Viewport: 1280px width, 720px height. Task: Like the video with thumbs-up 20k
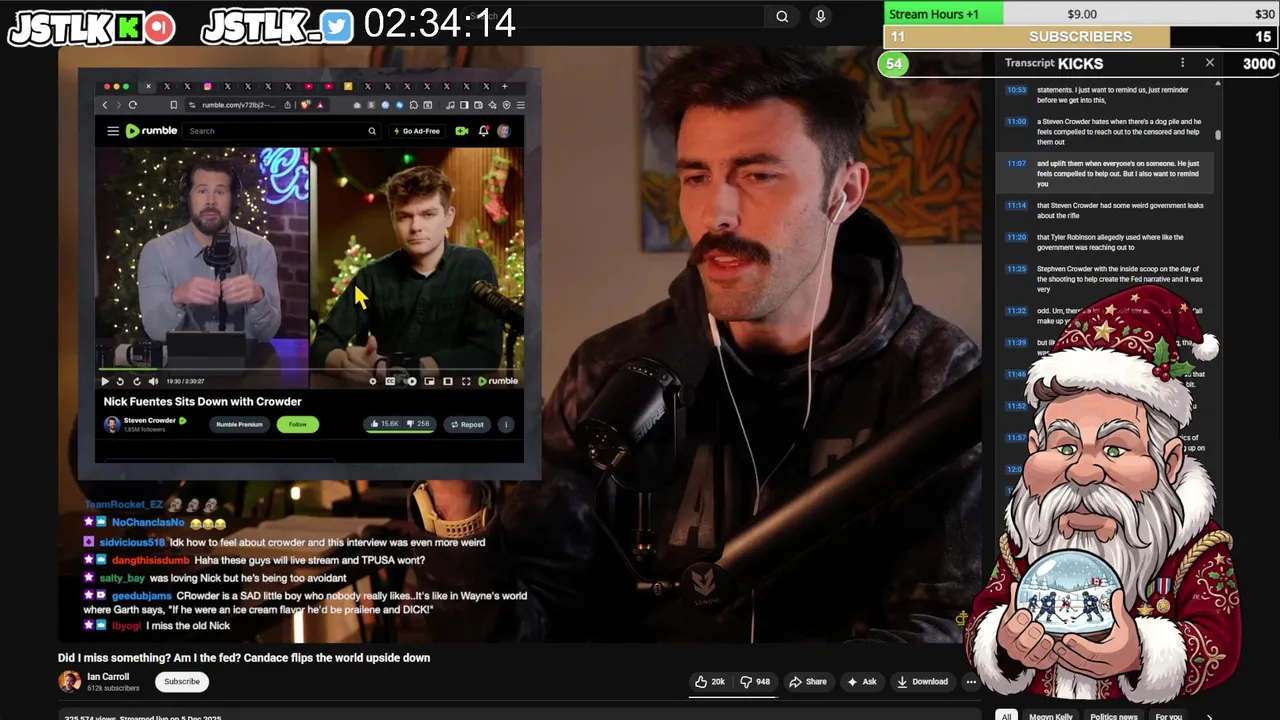710,682
